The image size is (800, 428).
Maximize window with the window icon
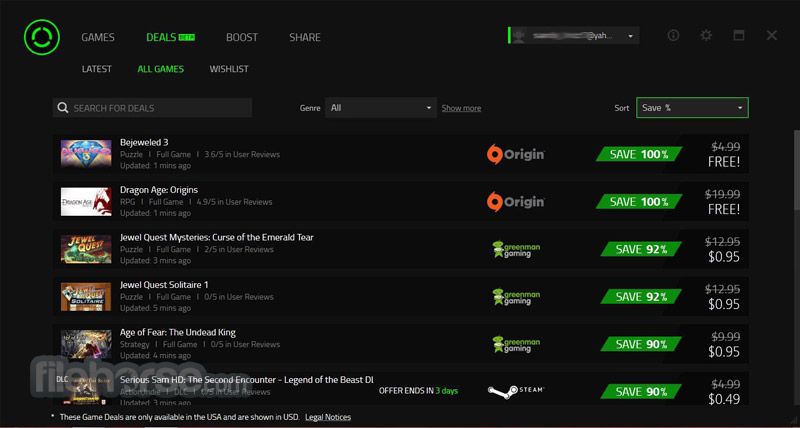coord(739,35)
